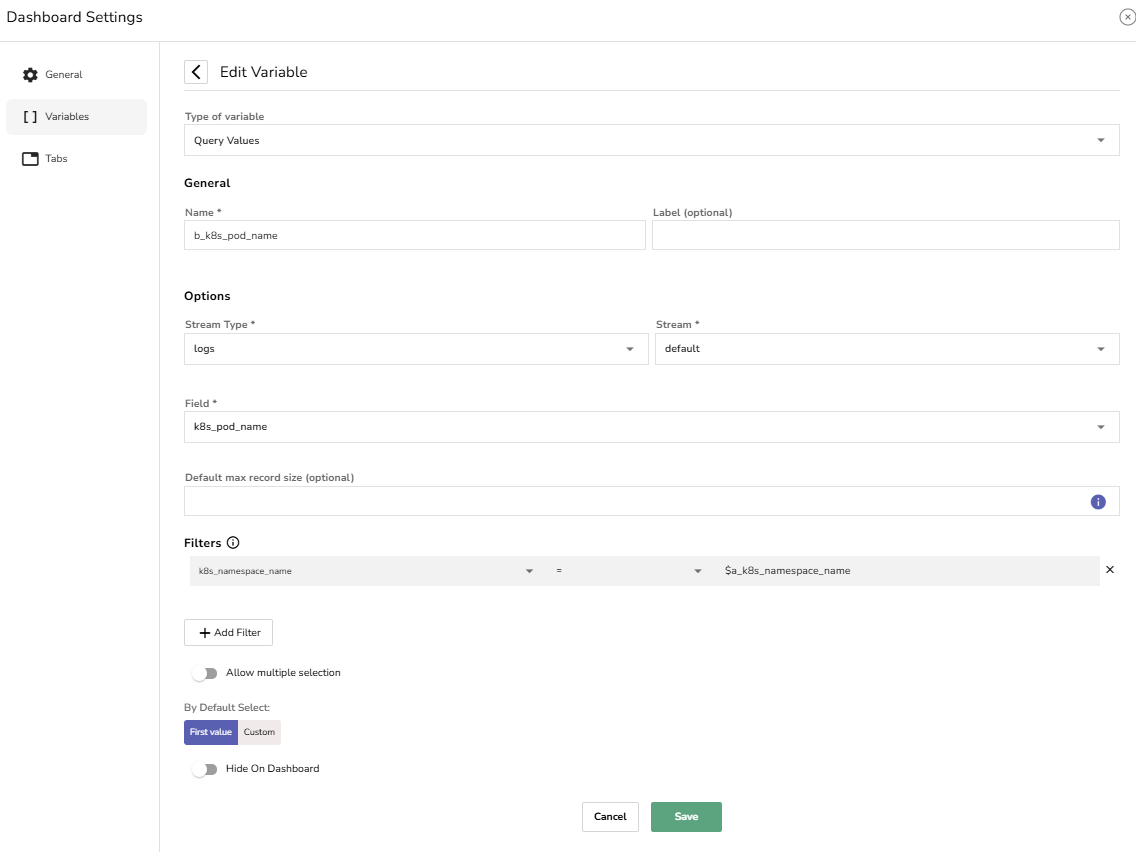The width and height of the screenshot is (1136, 852).
Task: Click the General gear icon in sidebar
Action: click(x=30, y=75)
